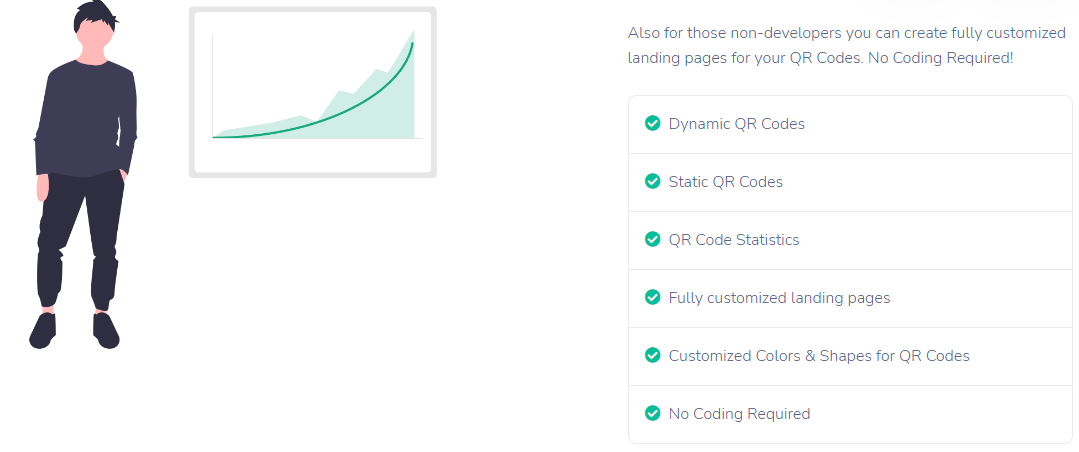Click the green check icon beside No Coding Required

[652, 414]
